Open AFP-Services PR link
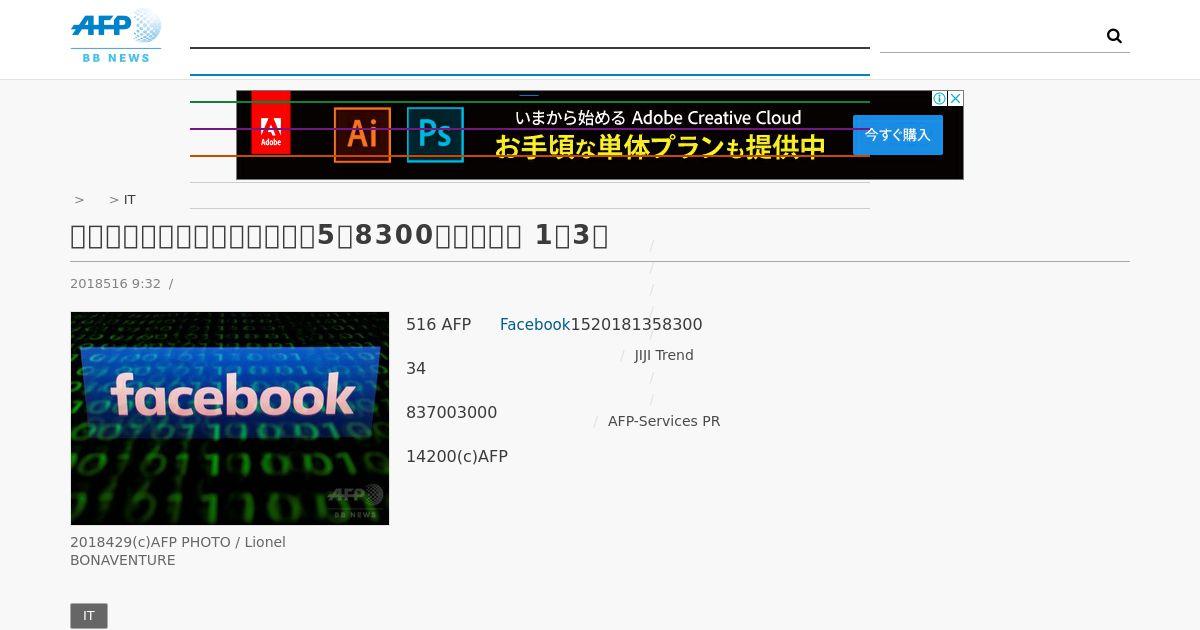 click(x=664, y=421)
